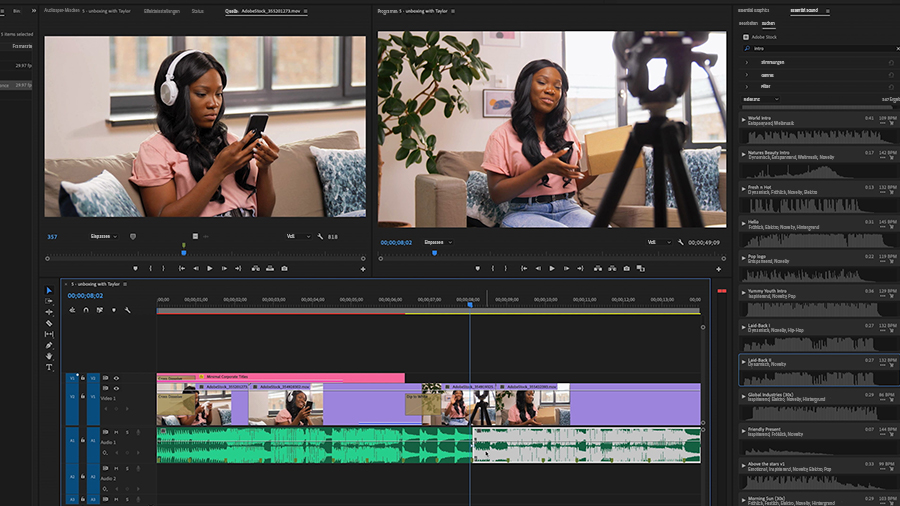Select the Pen tool
The width and height of the screenshot is (900, 506).
tap(49, 345)
